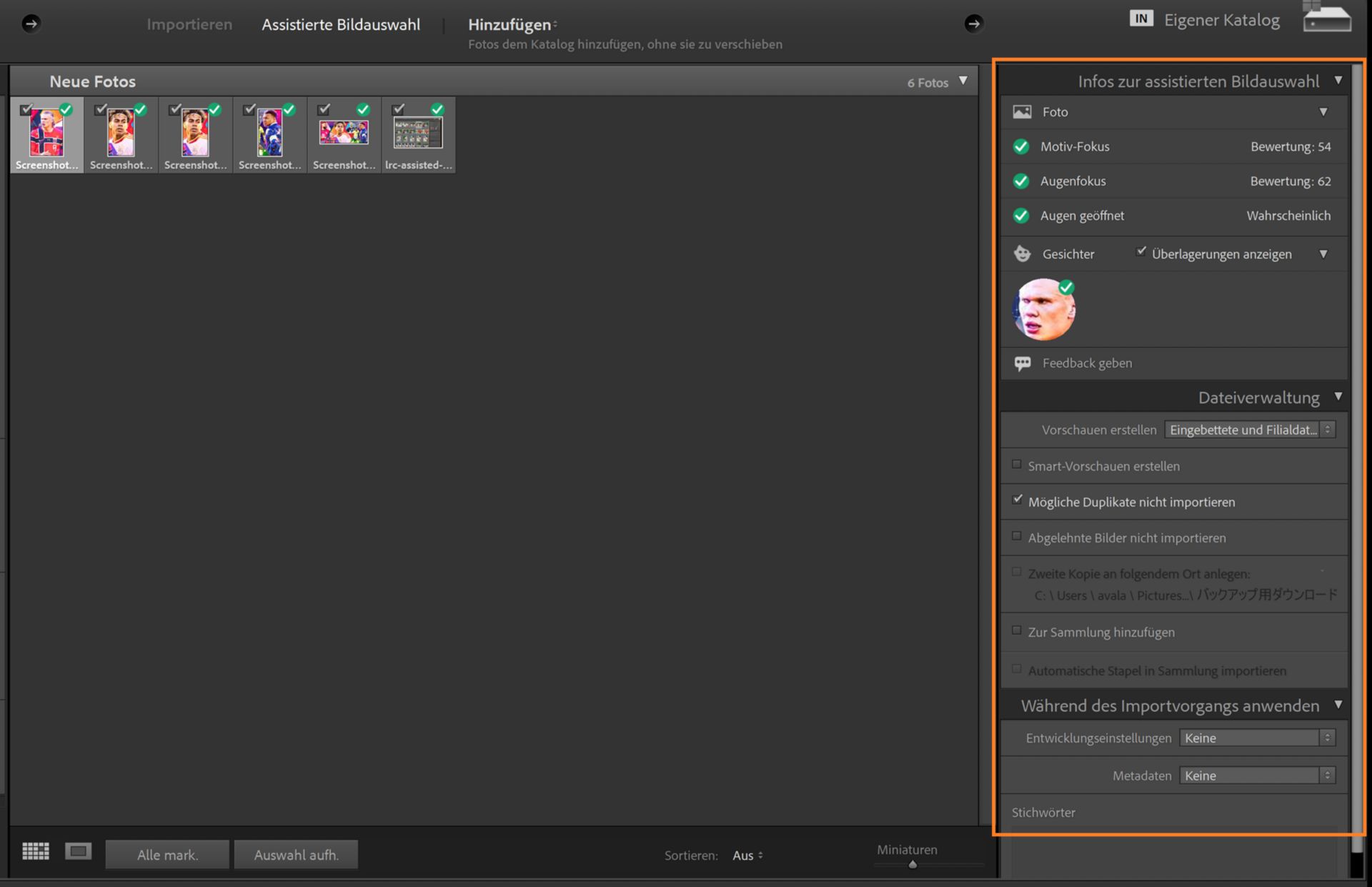Click Wahrscheinlich value for Augen geöffnet
1372x887 pixels.
tap(1288, 215)
